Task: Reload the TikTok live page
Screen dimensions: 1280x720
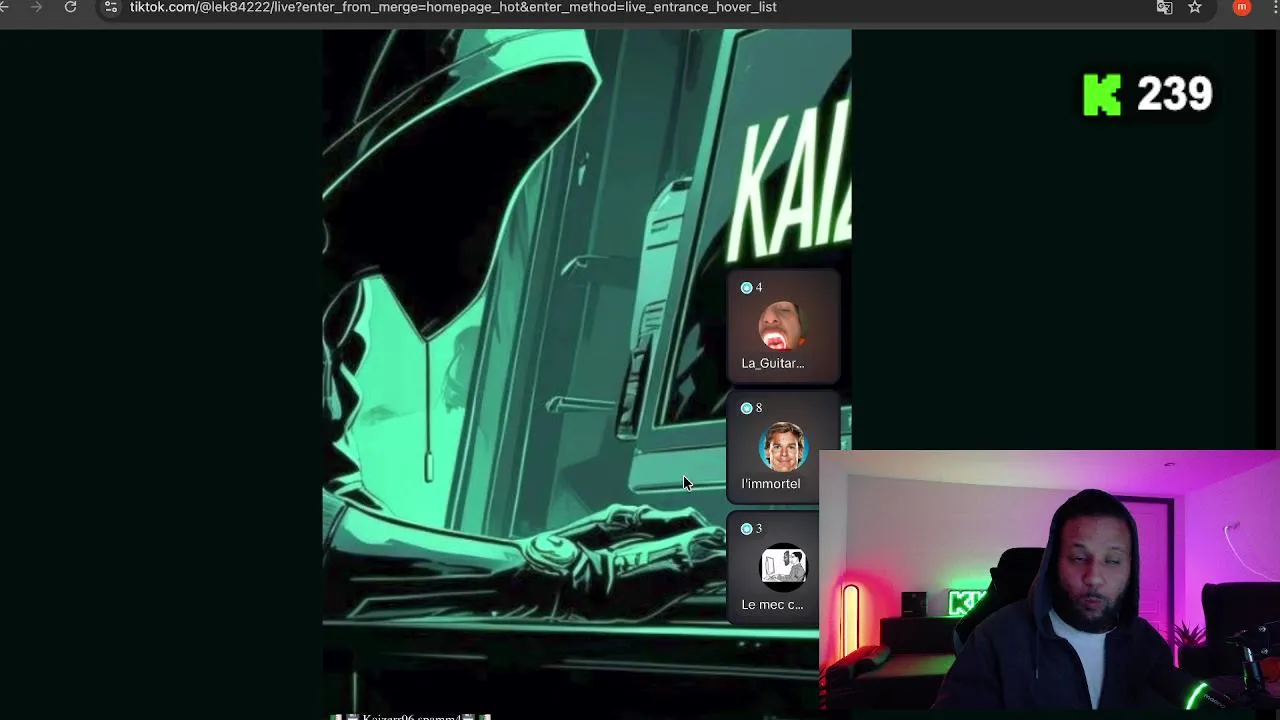Action: [x=70, y=7]
